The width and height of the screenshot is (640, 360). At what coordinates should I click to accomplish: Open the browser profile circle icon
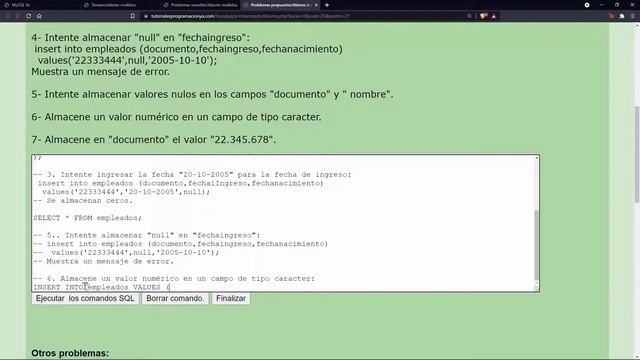click(x=587, y=5)
